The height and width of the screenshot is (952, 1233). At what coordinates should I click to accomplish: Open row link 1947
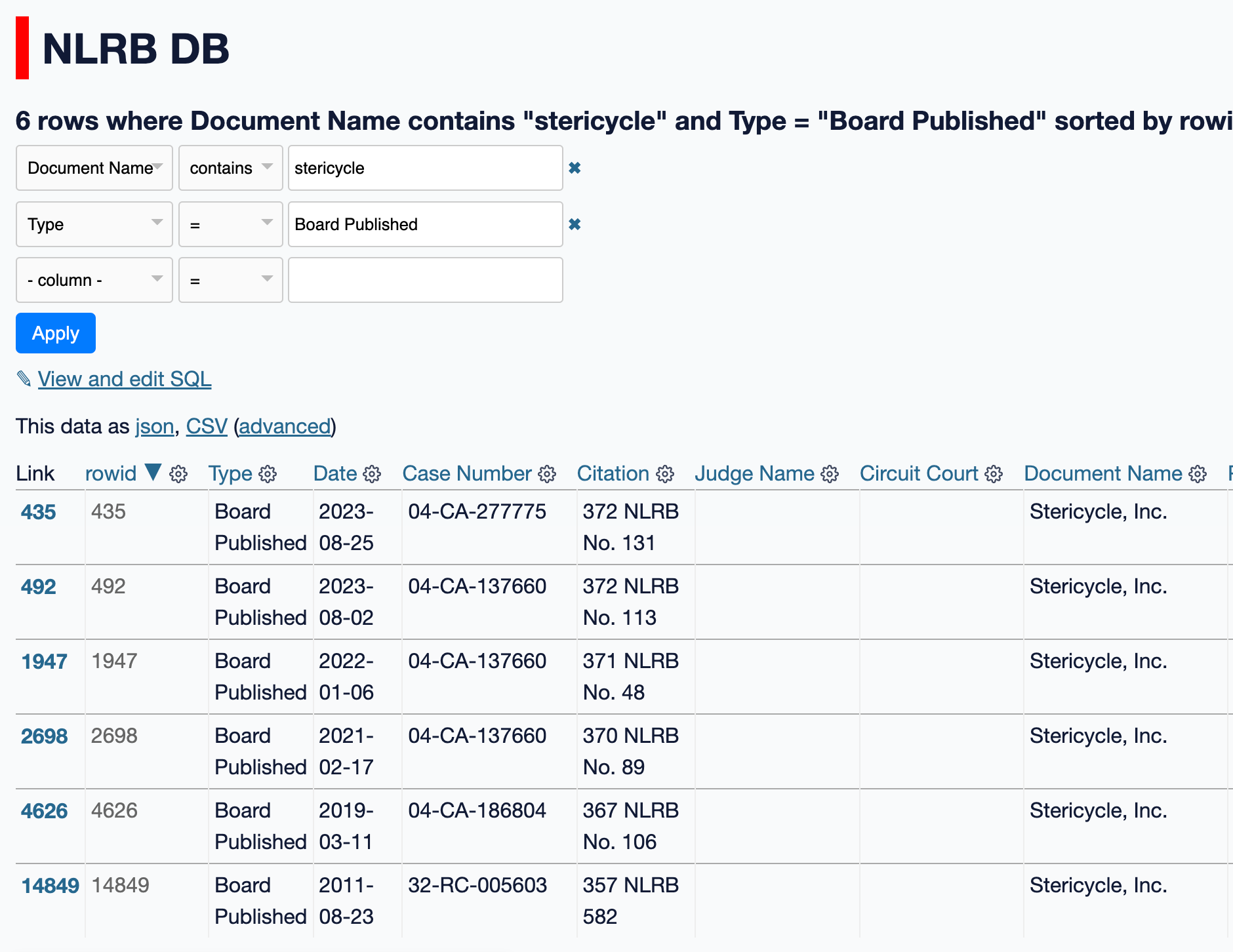(44, 662)
